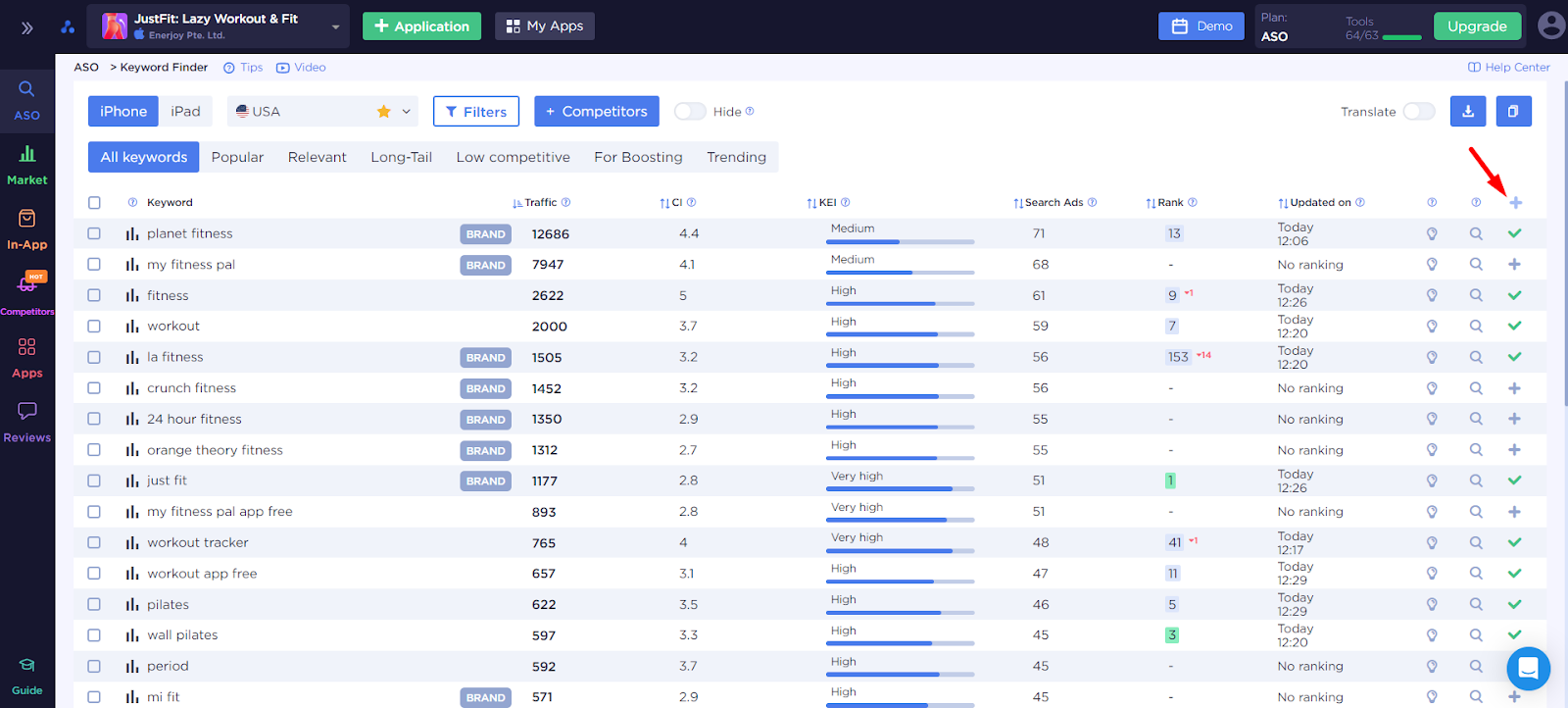Enable the Translate switch
1568x708 pixels.
point(1419,111)
